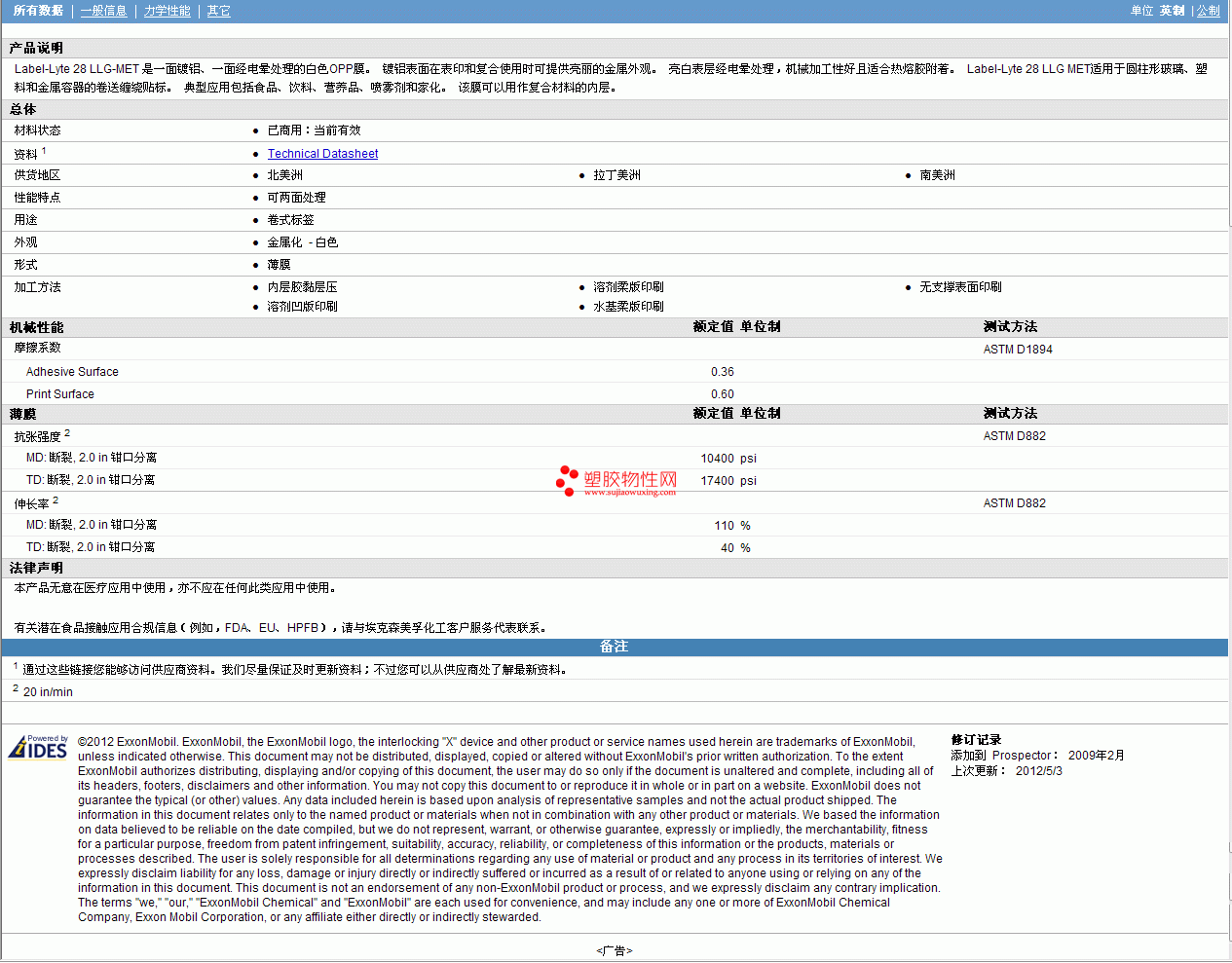Click footnote 2 text 20 in/min
1232x963 pixels.
(48, 692)
